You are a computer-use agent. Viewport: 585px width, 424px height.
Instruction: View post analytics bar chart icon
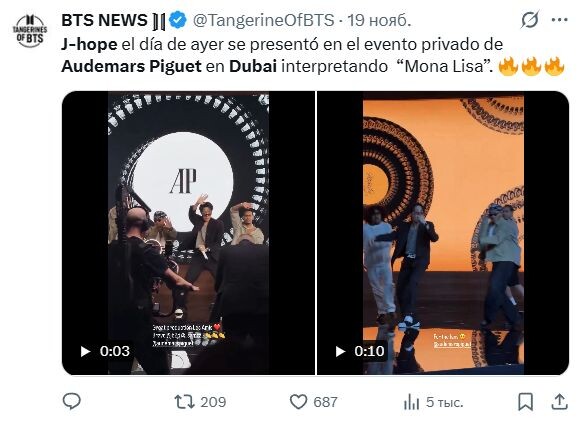click(x=411, y=402)
